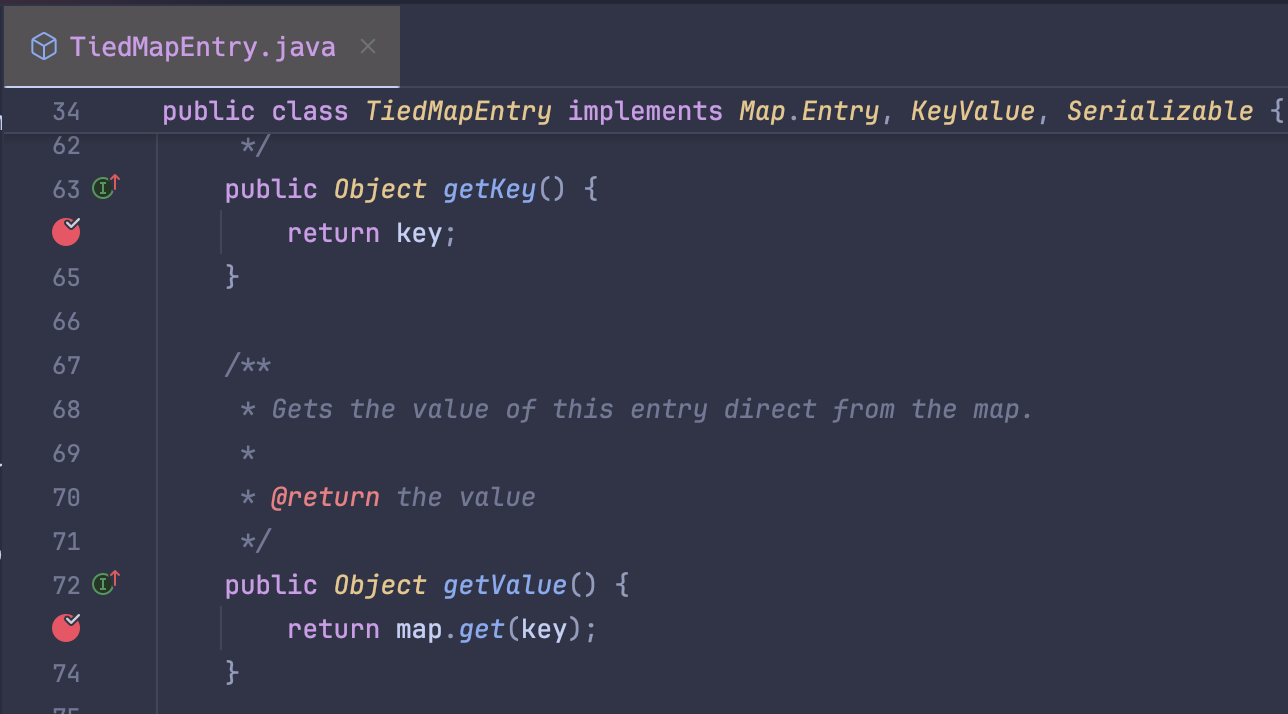Click the red mutation-coverage icon beside getValue's return
The image size is (1288, 714).
tap(65, 628)
